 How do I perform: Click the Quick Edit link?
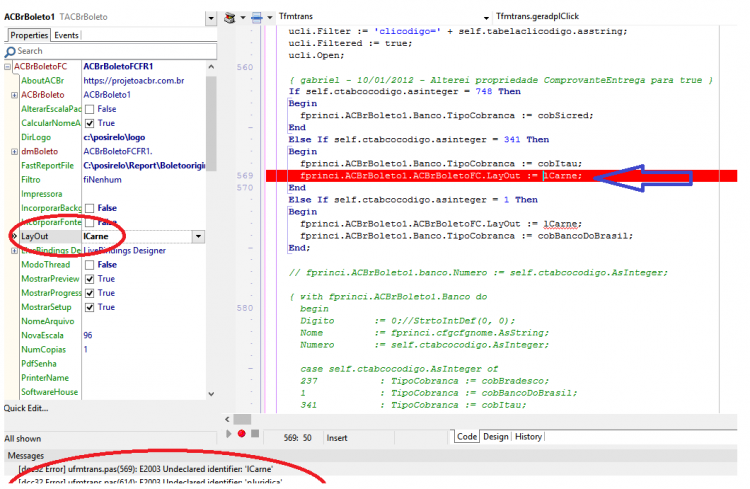(26, 408)
